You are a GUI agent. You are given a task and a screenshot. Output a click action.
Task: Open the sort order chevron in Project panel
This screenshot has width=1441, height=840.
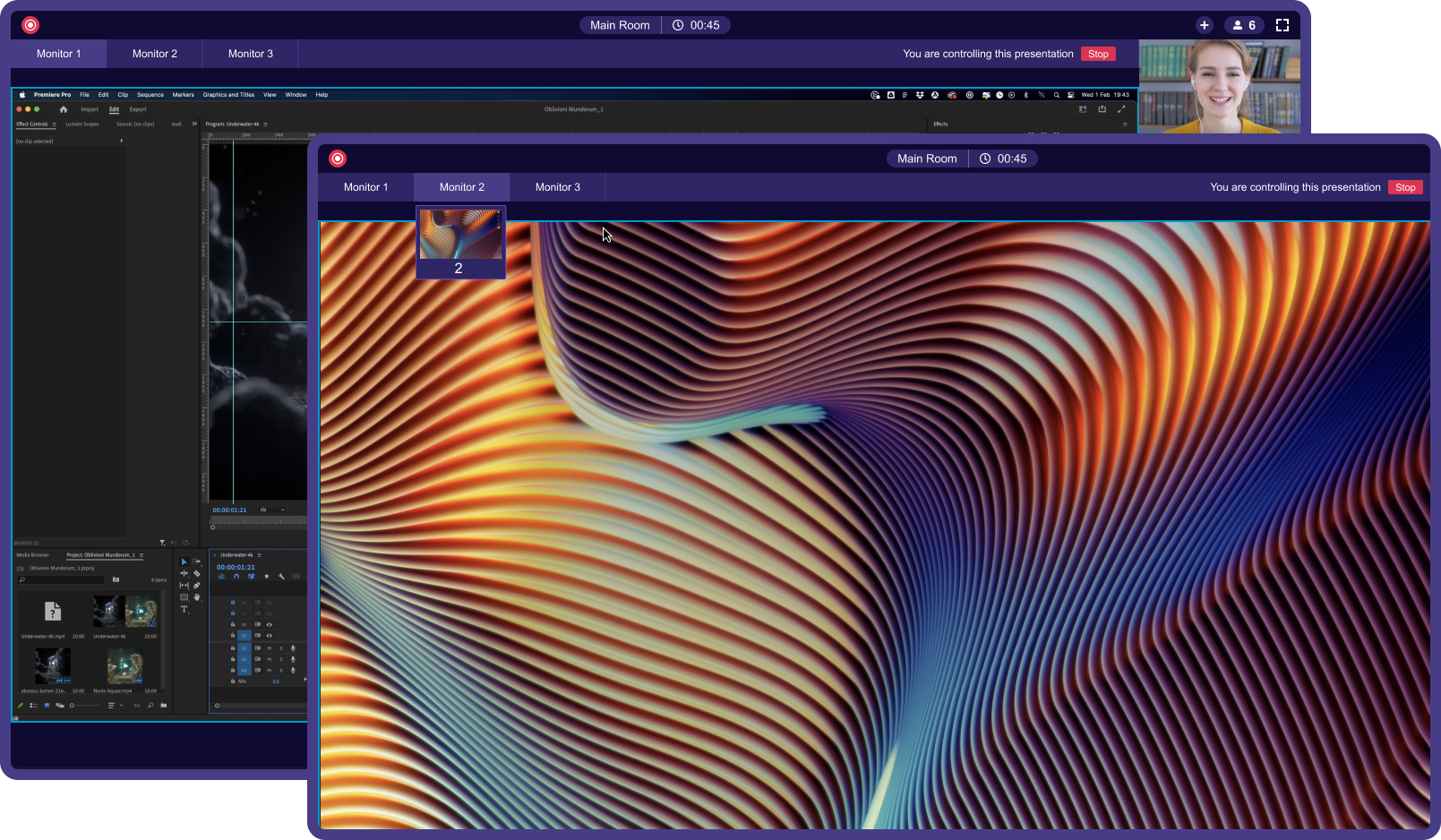point(122,706)
